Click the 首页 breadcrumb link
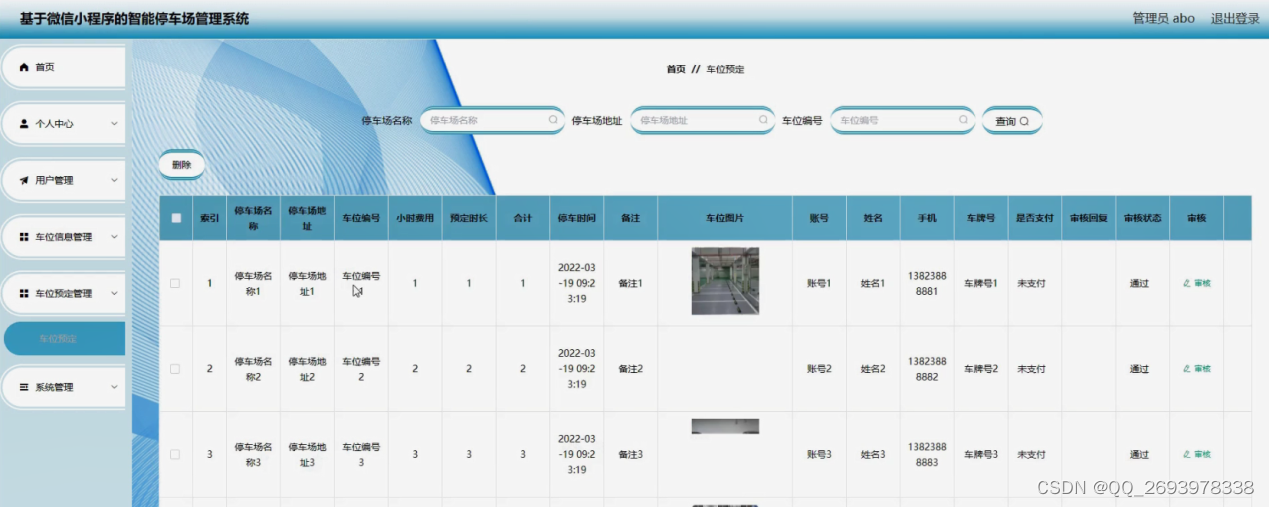 (x=676, y=70)
